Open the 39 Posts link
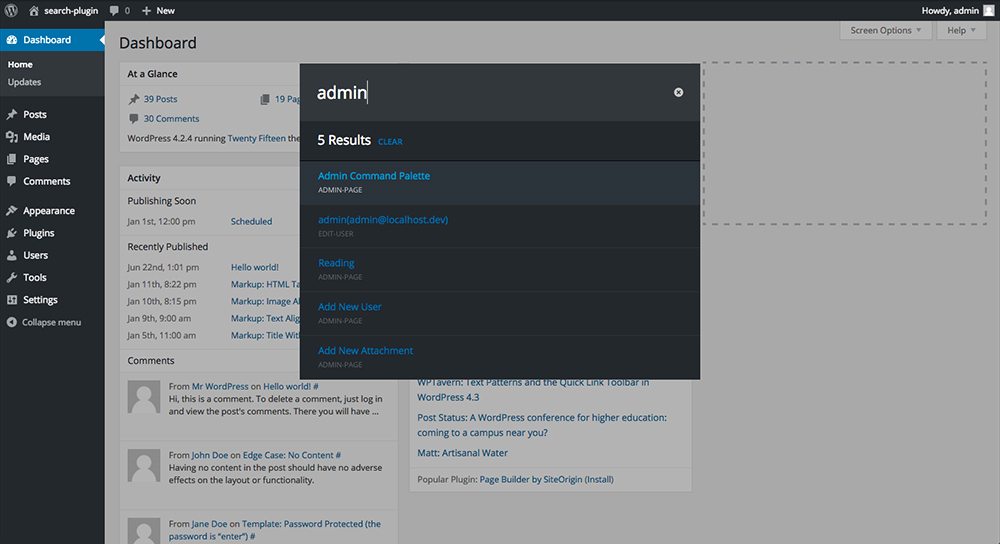Viewport: 1000px width, 544px height. click(160, 99)
